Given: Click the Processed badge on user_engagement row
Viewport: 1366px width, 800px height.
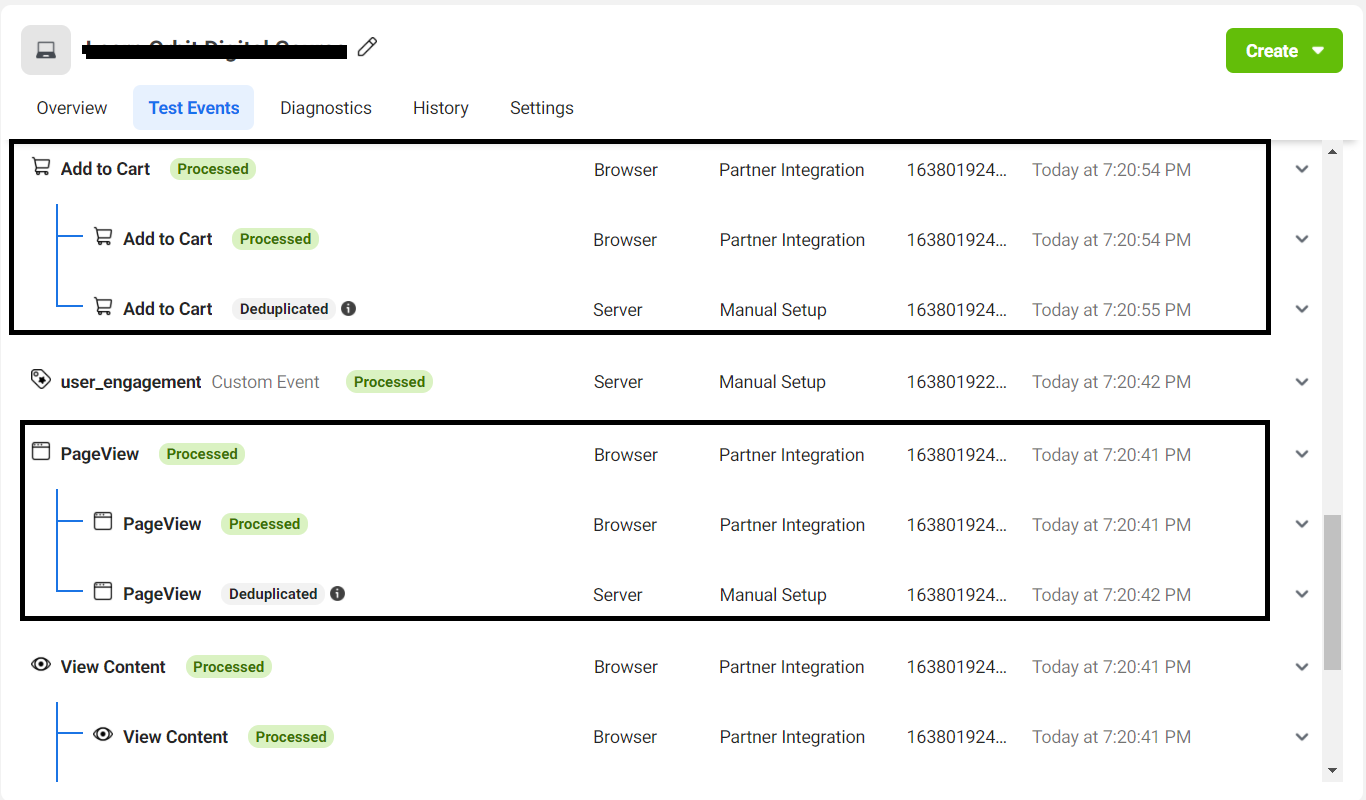Looking at the screenshot, I should click(389, 382).
